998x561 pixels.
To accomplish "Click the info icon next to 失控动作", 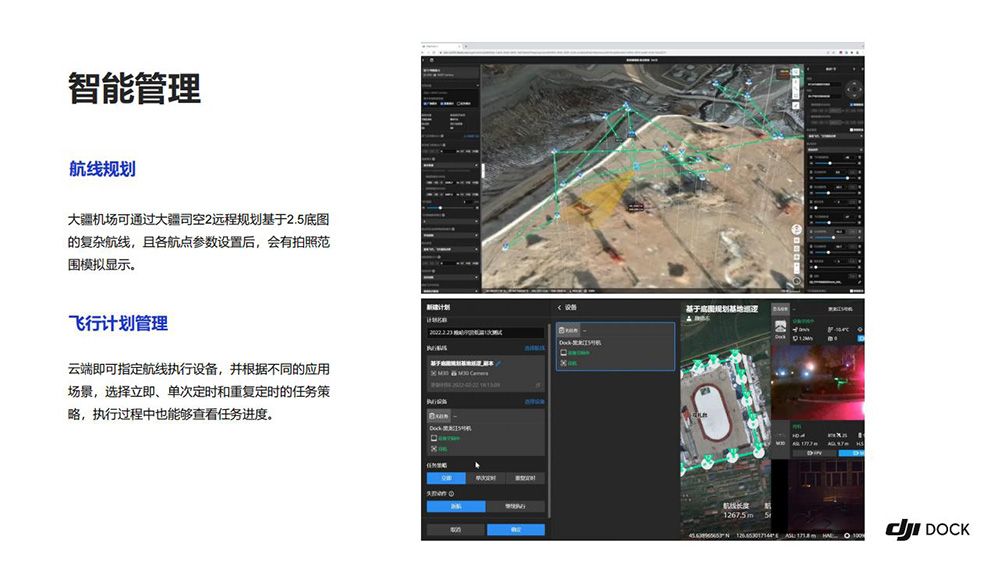I will pos(452,493).
